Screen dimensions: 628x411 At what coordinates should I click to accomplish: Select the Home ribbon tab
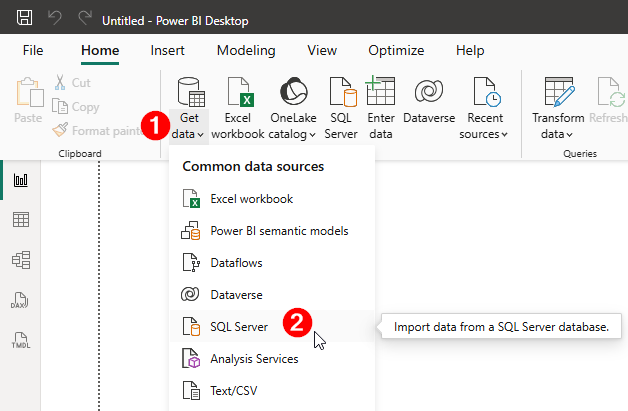100,50
